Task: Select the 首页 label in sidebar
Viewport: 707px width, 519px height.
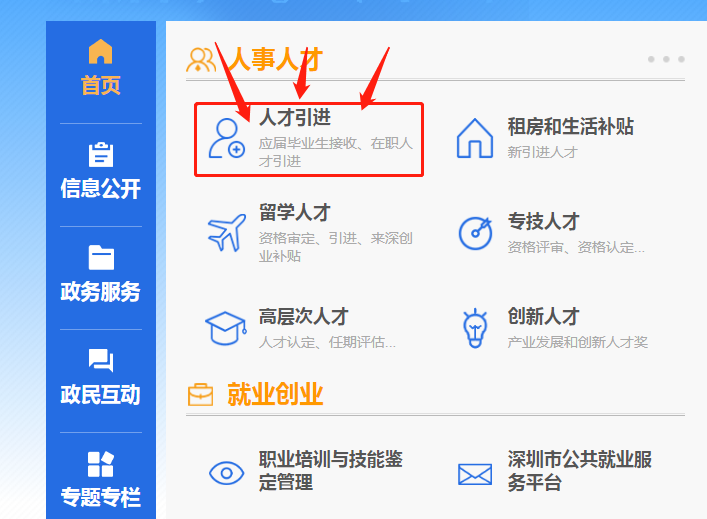Action: pyautogui.click(x=101, y=85)
